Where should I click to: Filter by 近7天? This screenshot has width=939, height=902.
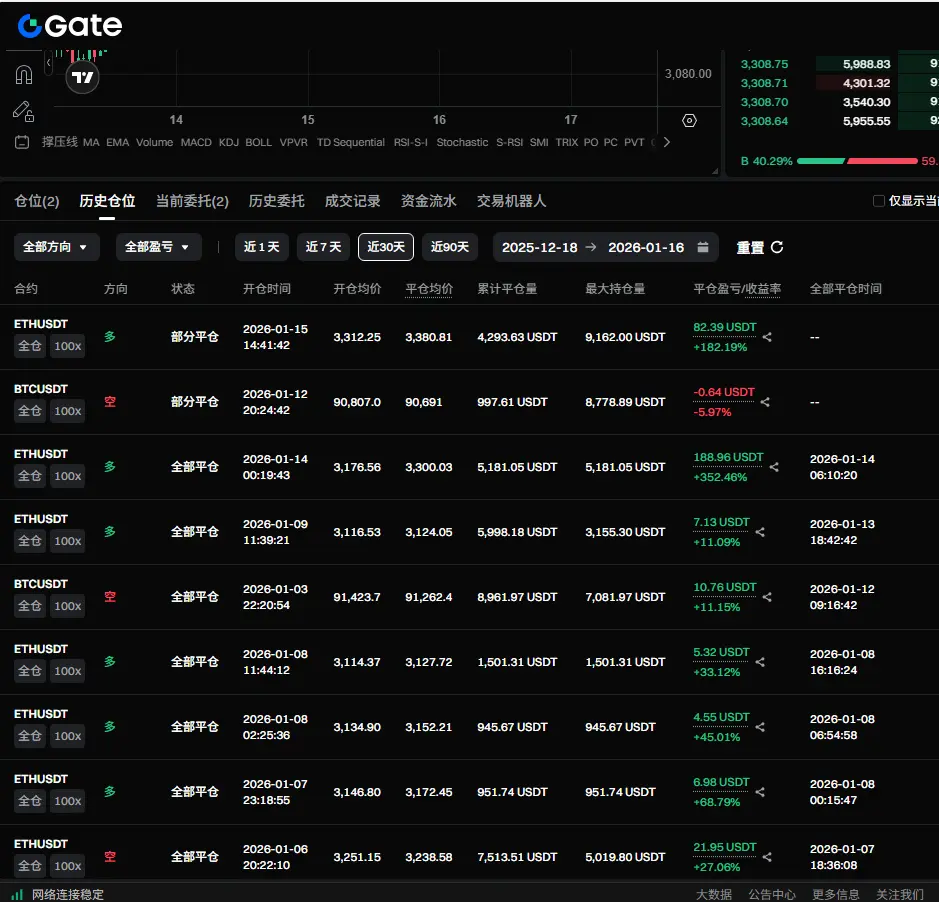(x=323, y=247)
